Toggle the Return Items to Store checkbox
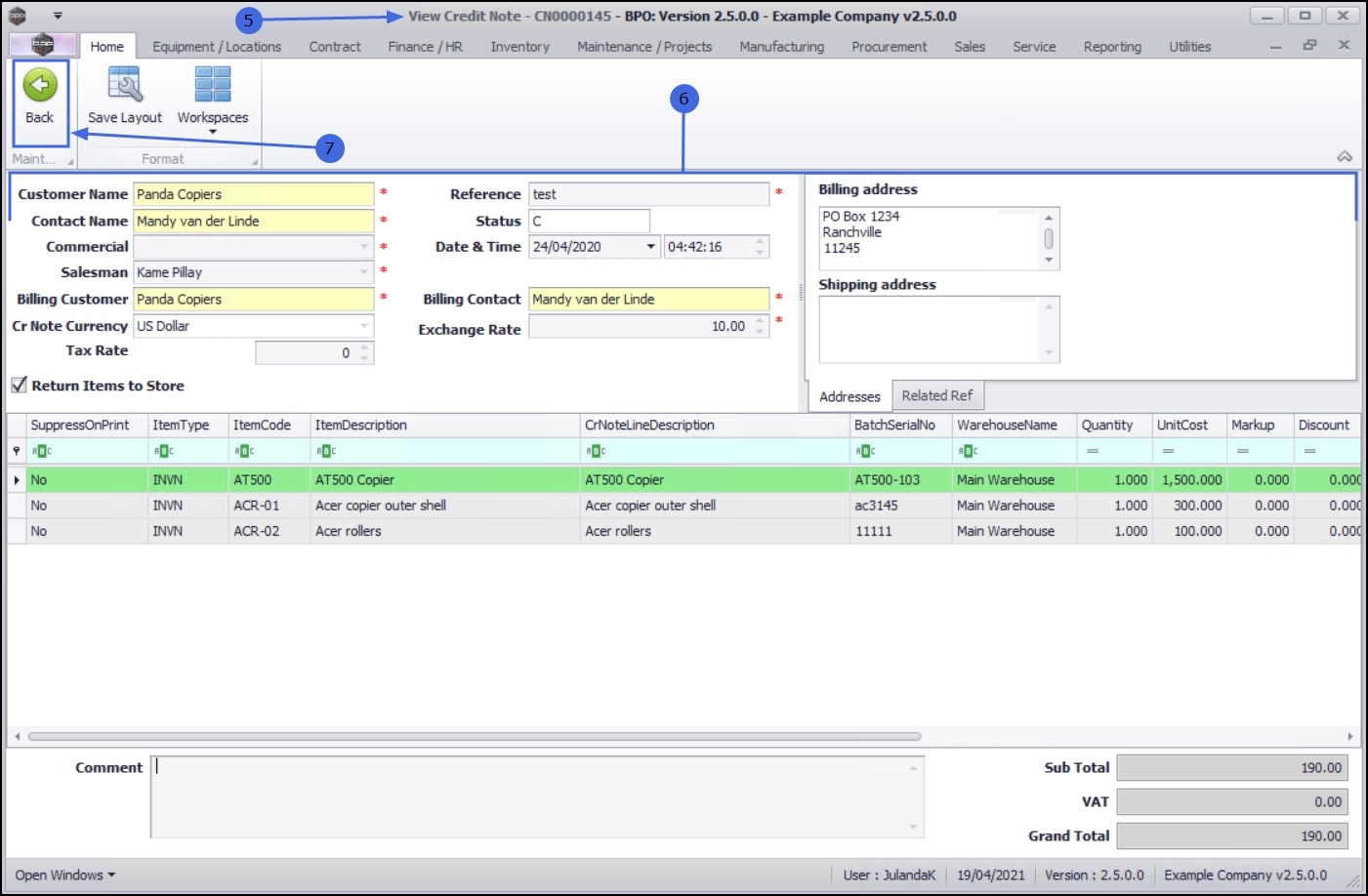Viewport: 1368px width, 896px height. click(x=19, y=386)
